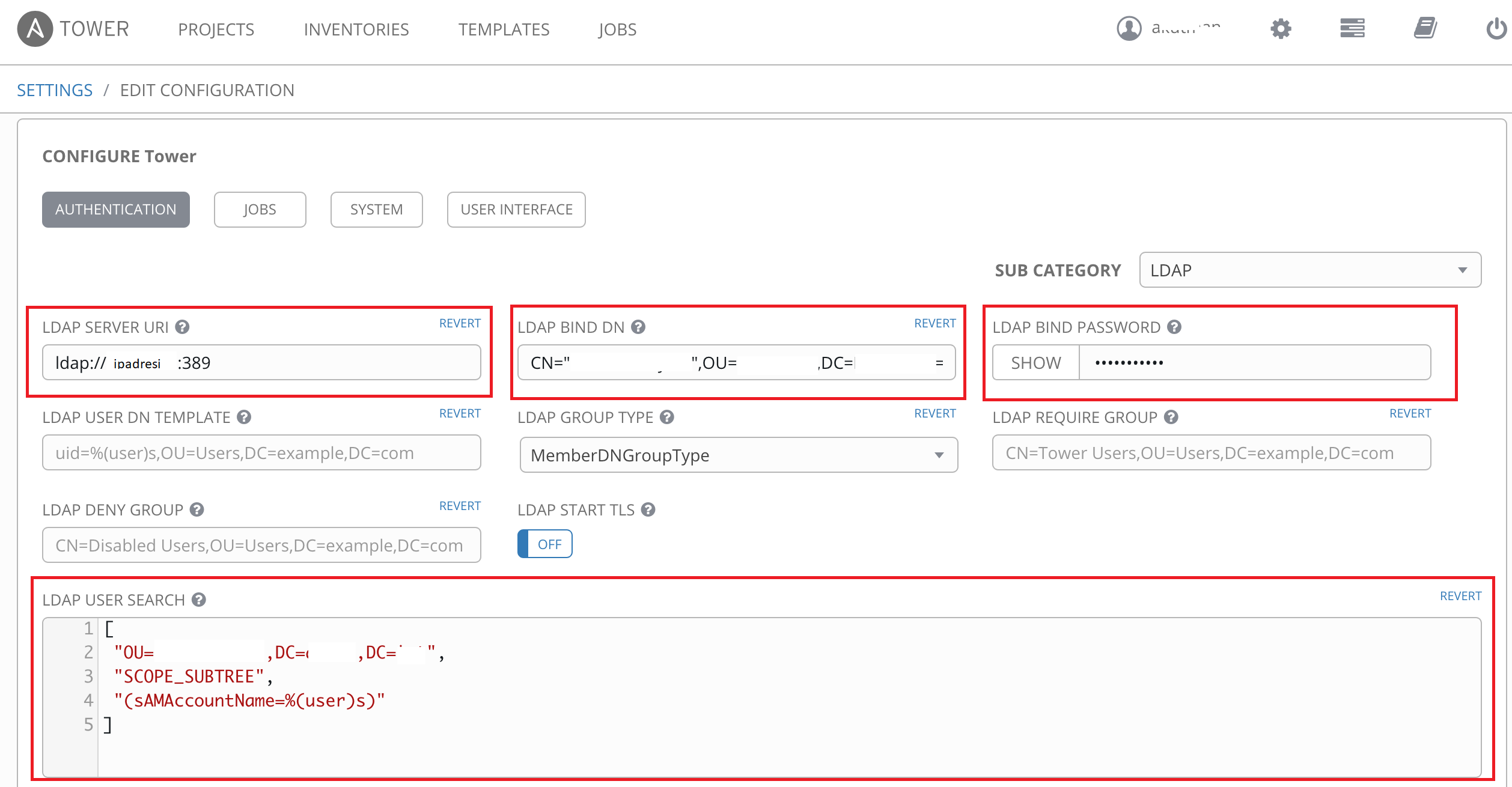Viewport: 1512px width, 787px height.
Task: Show help for LDAP Bind Password
Action: 1174,327
